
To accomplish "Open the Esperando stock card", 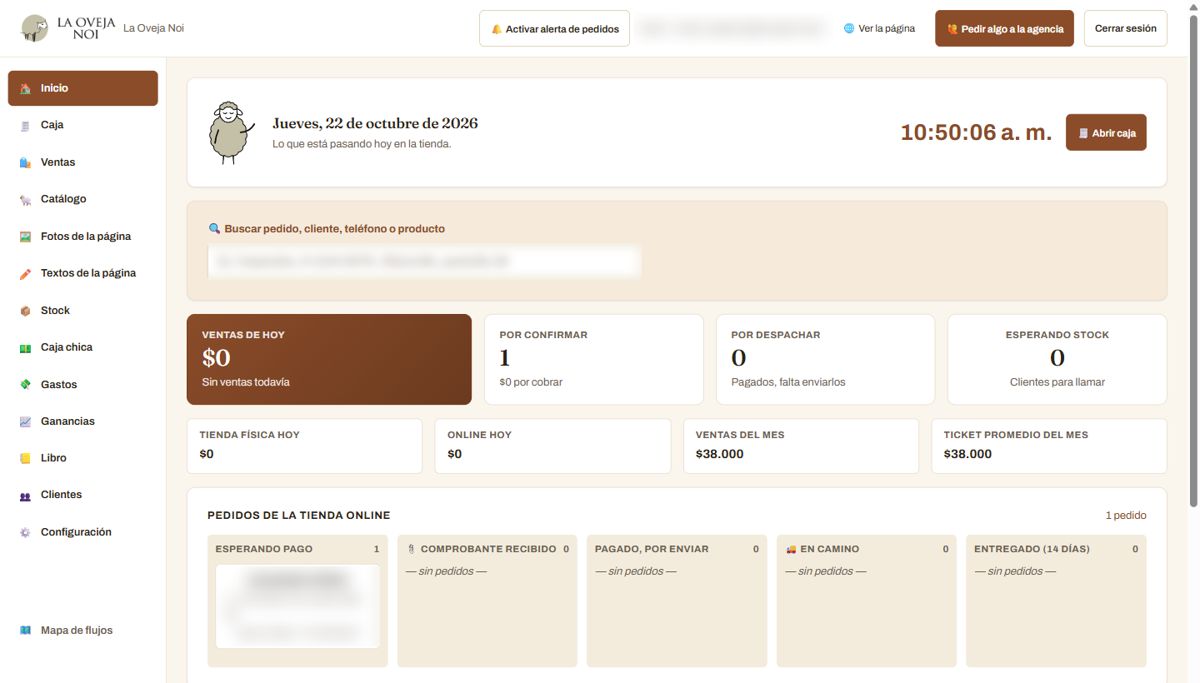I will (x=1057, y=360).
